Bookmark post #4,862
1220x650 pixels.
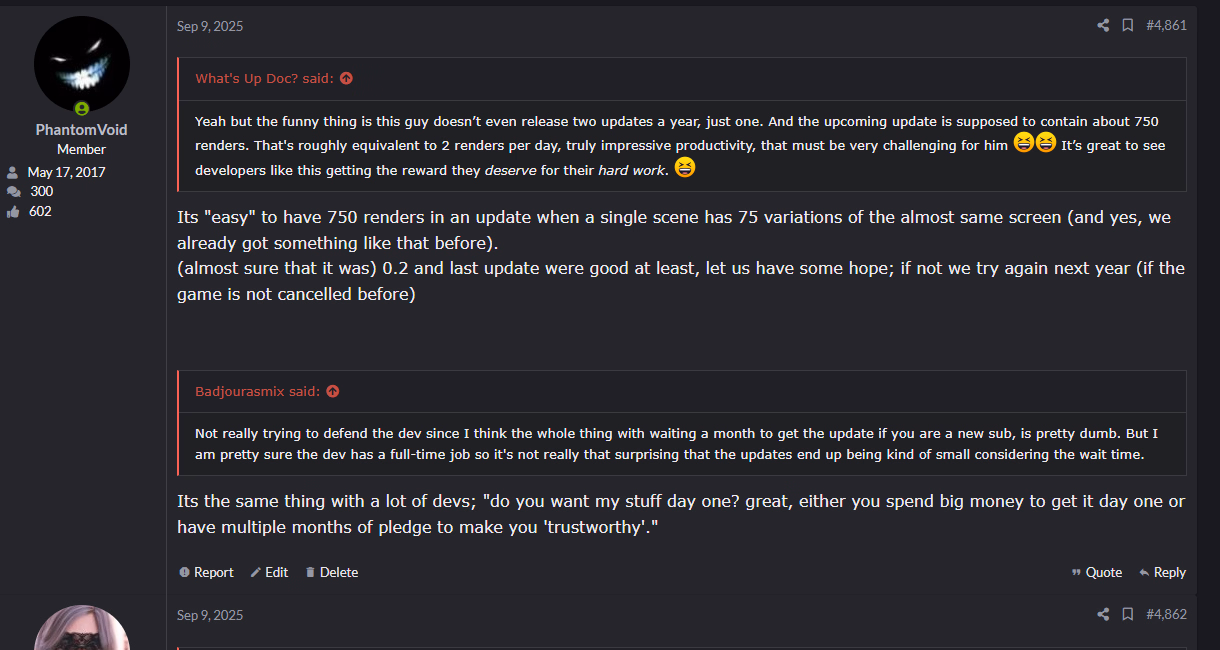(x=1127, y=614)
